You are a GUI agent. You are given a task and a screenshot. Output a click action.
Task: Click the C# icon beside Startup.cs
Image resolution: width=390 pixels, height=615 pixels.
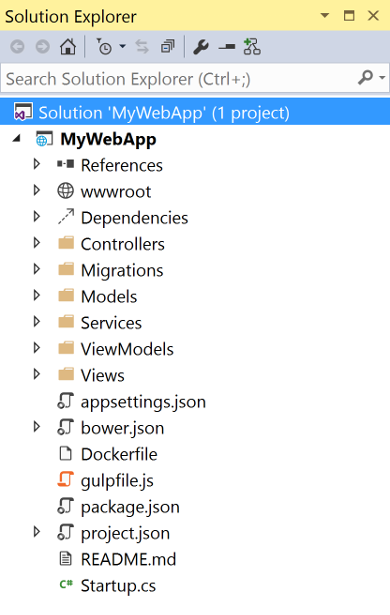coord(66,584)
